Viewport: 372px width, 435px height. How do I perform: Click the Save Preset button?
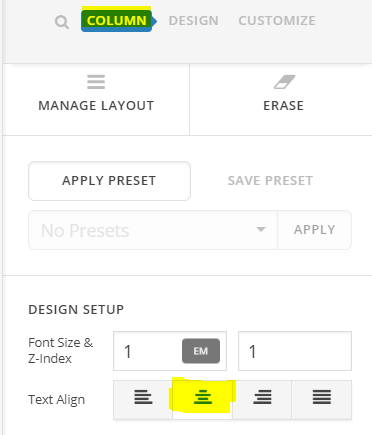(x=270, y=181)
